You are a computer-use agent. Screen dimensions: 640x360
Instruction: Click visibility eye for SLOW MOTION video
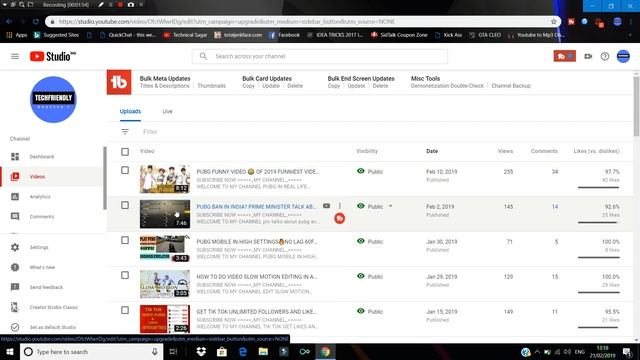(360, 276)
